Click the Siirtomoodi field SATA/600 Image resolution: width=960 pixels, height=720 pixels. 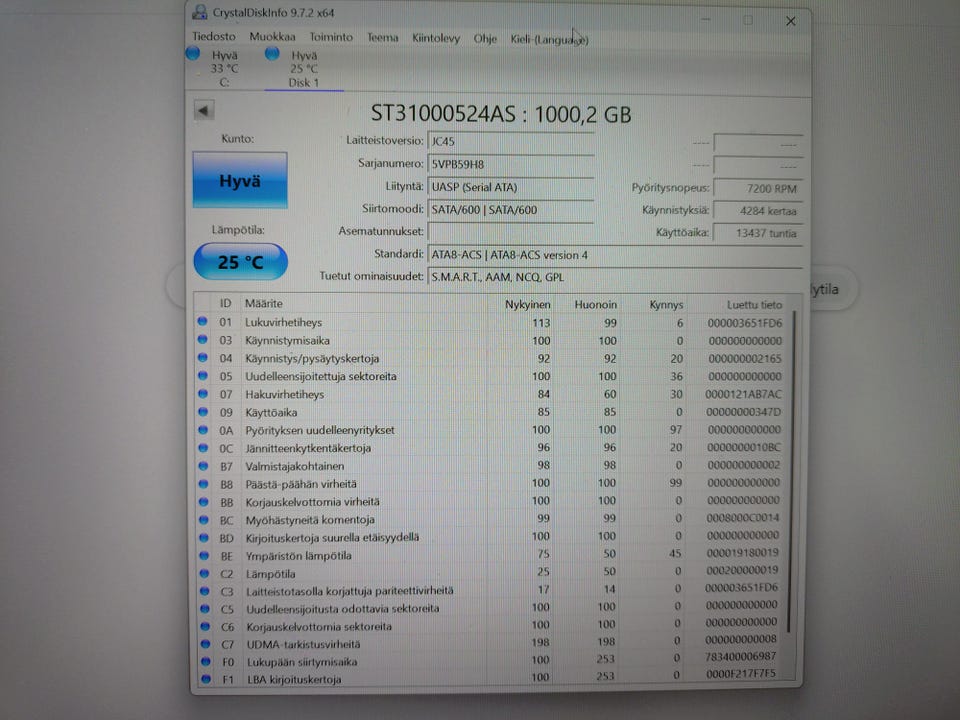pyautogui.click(x=511, y=210)
